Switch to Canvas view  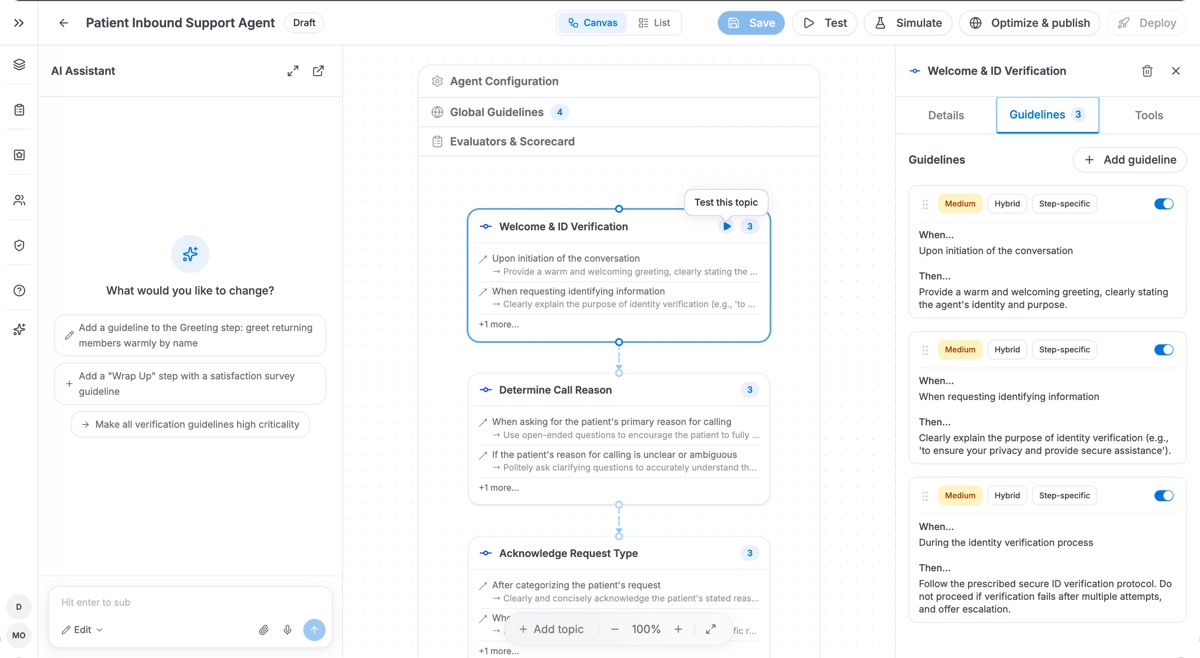[x=592, y=23]
